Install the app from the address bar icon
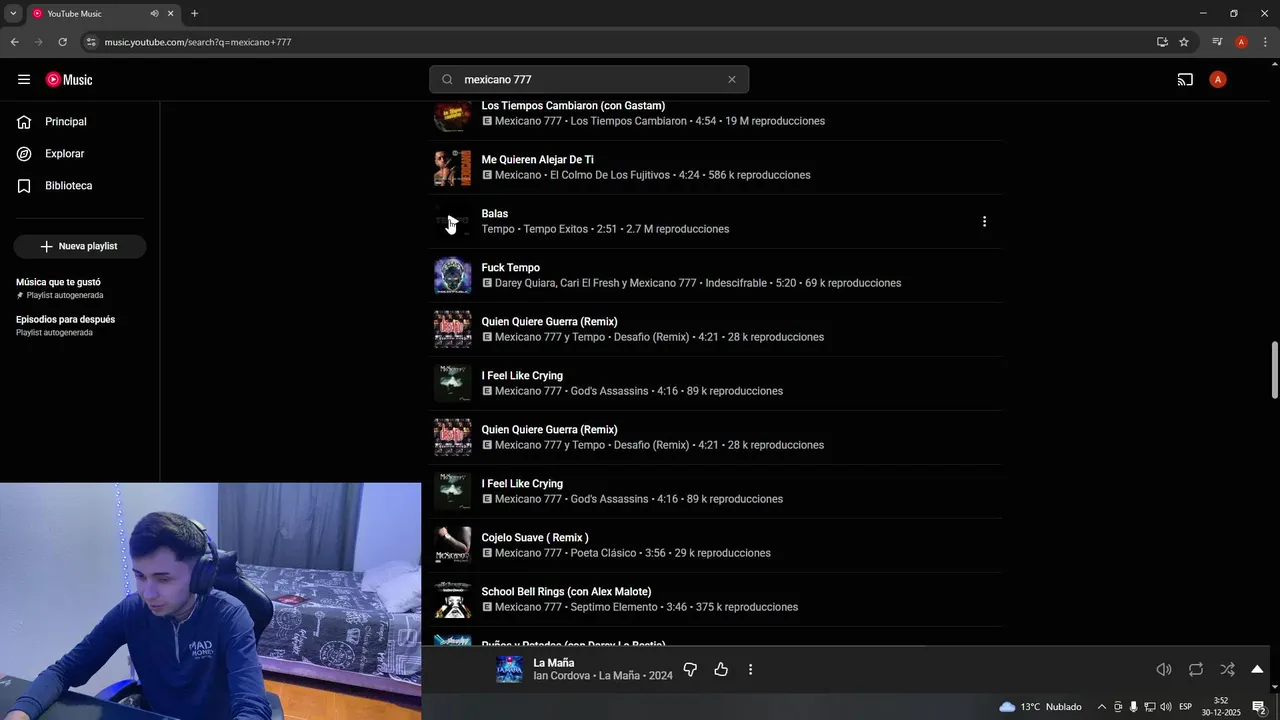Viewport: 1280px width, 720px height. point(1162,42)
